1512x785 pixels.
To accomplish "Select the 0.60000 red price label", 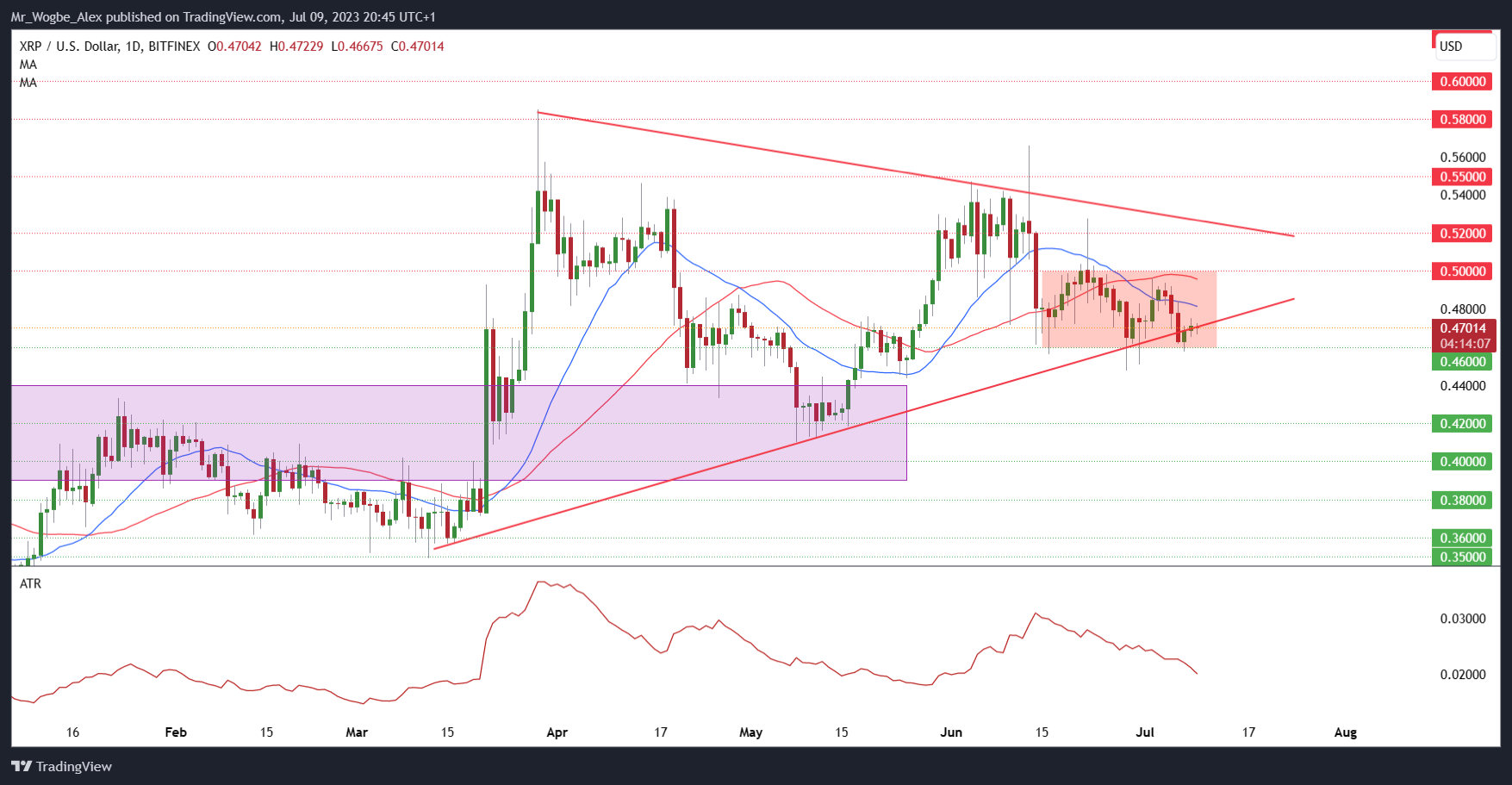I will [1462, 81].
